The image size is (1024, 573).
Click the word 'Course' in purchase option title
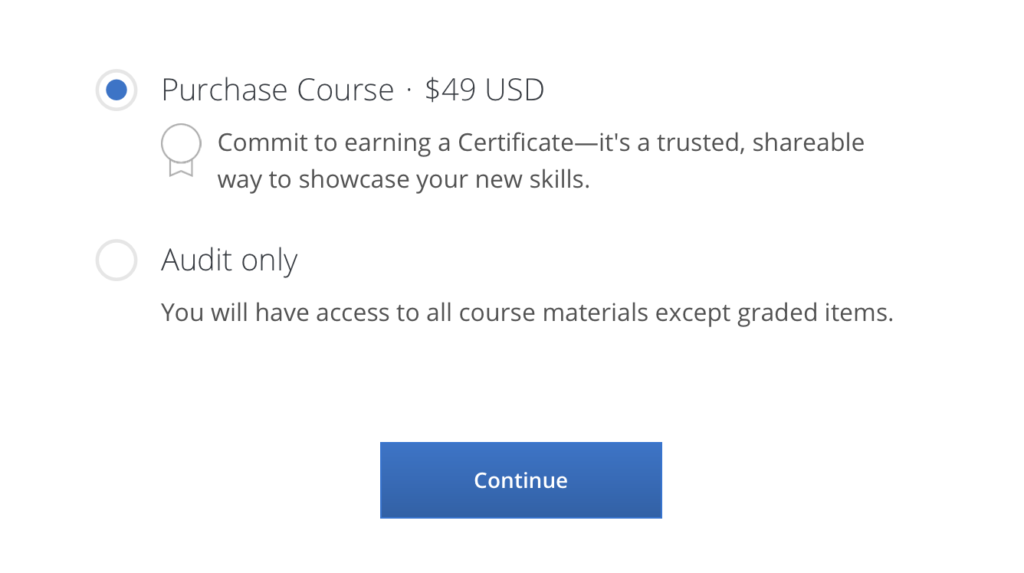[x=345, y=90]
